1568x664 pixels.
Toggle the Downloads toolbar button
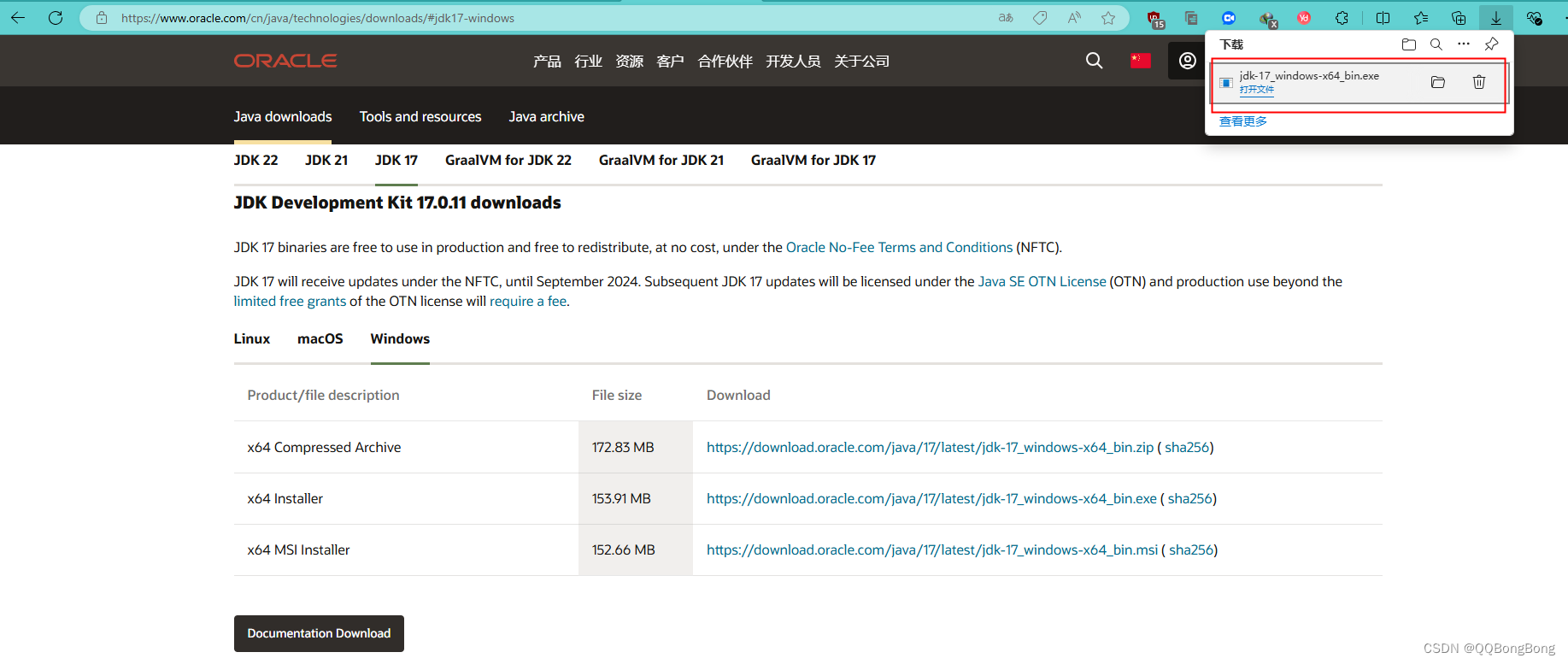click(x=1496, y=18)
